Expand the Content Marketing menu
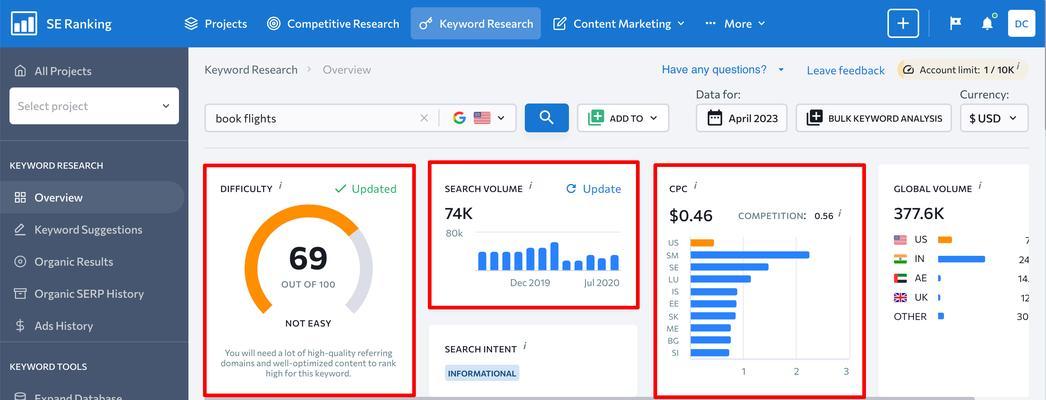The width and height of the screenshot is (1046, 400). (x=618, y=24)
